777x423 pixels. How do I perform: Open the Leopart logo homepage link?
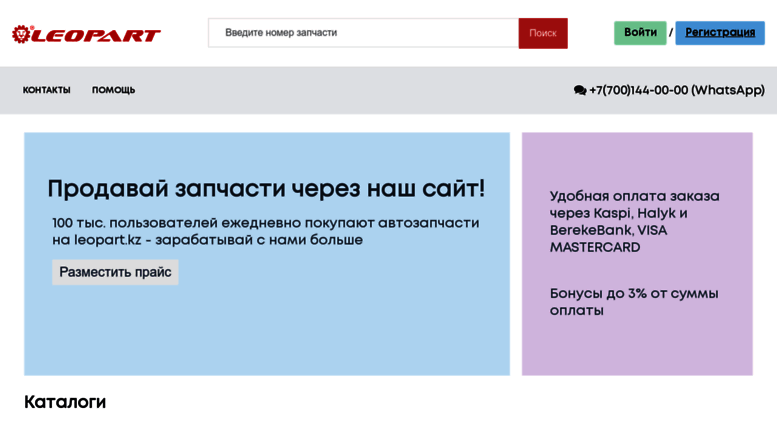(86, 34)
